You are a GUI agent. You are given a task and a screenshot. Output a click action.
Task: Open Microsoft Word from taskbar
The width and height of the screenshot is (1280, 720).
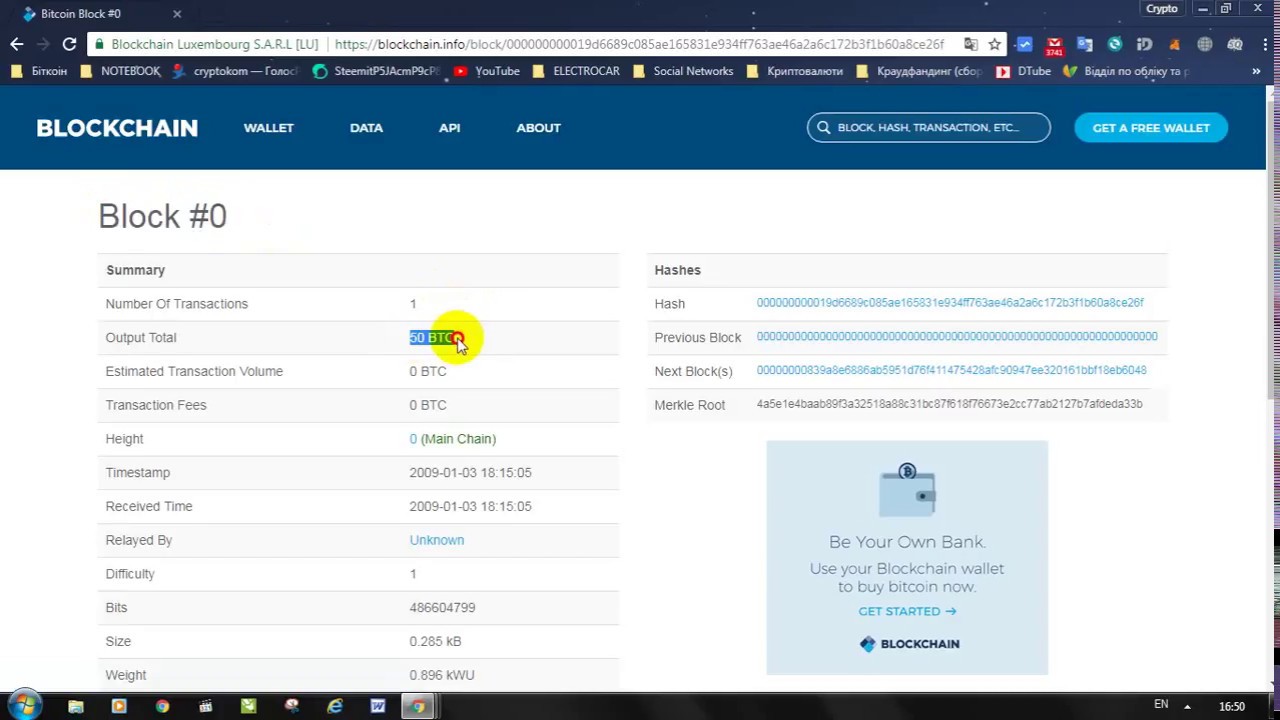tap(377, 706)
